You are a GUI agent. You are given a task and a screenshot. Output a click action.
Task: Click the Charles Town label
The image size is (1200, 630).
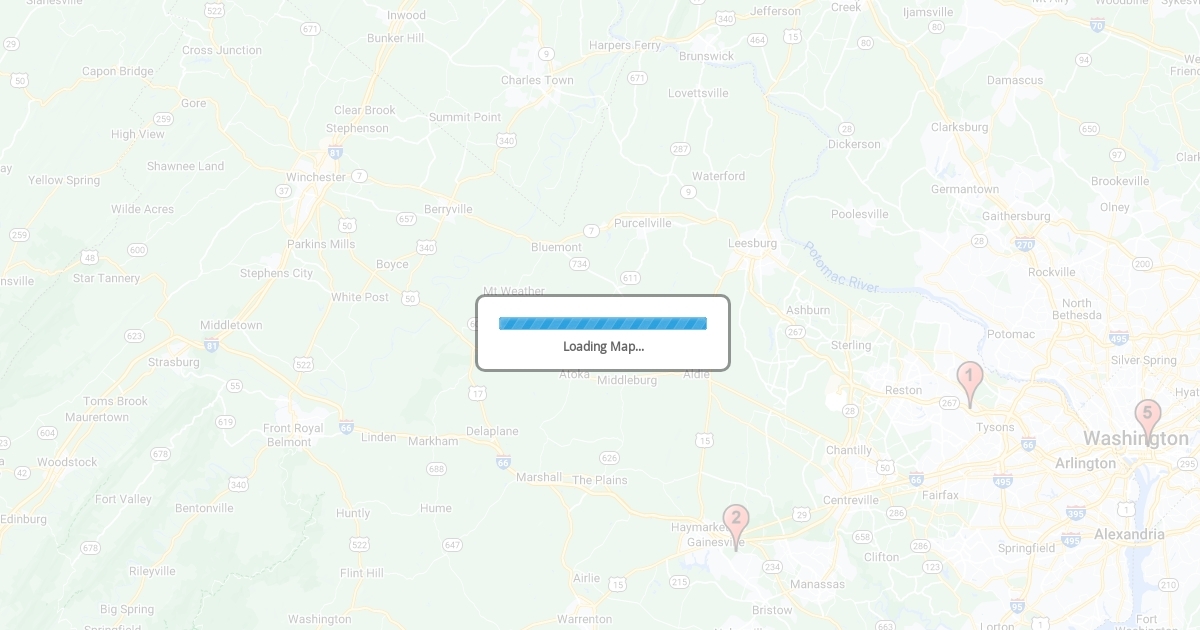(537, 80)
